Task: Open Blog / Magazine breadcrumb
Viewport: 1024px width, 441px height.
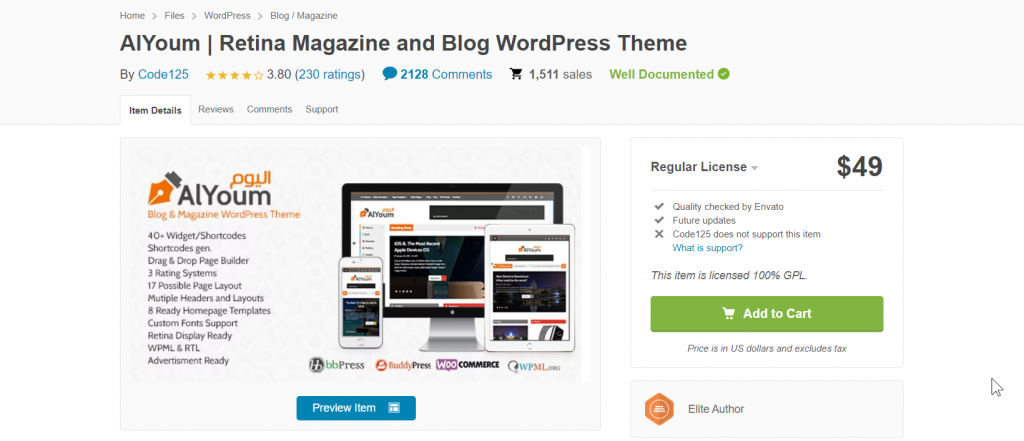Action: (x=305, y=15)
